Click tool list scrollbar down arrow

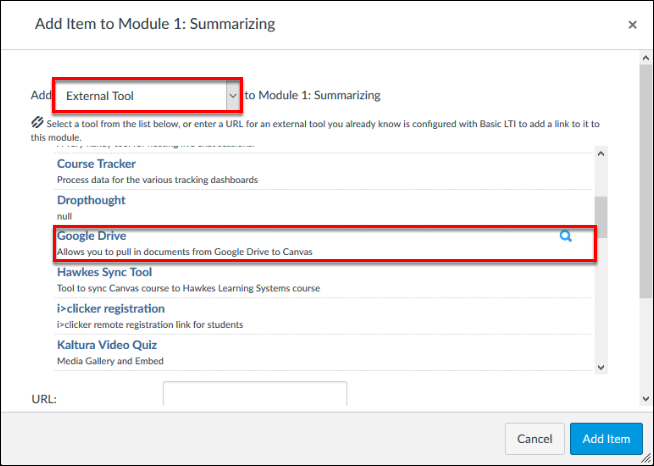601,367
